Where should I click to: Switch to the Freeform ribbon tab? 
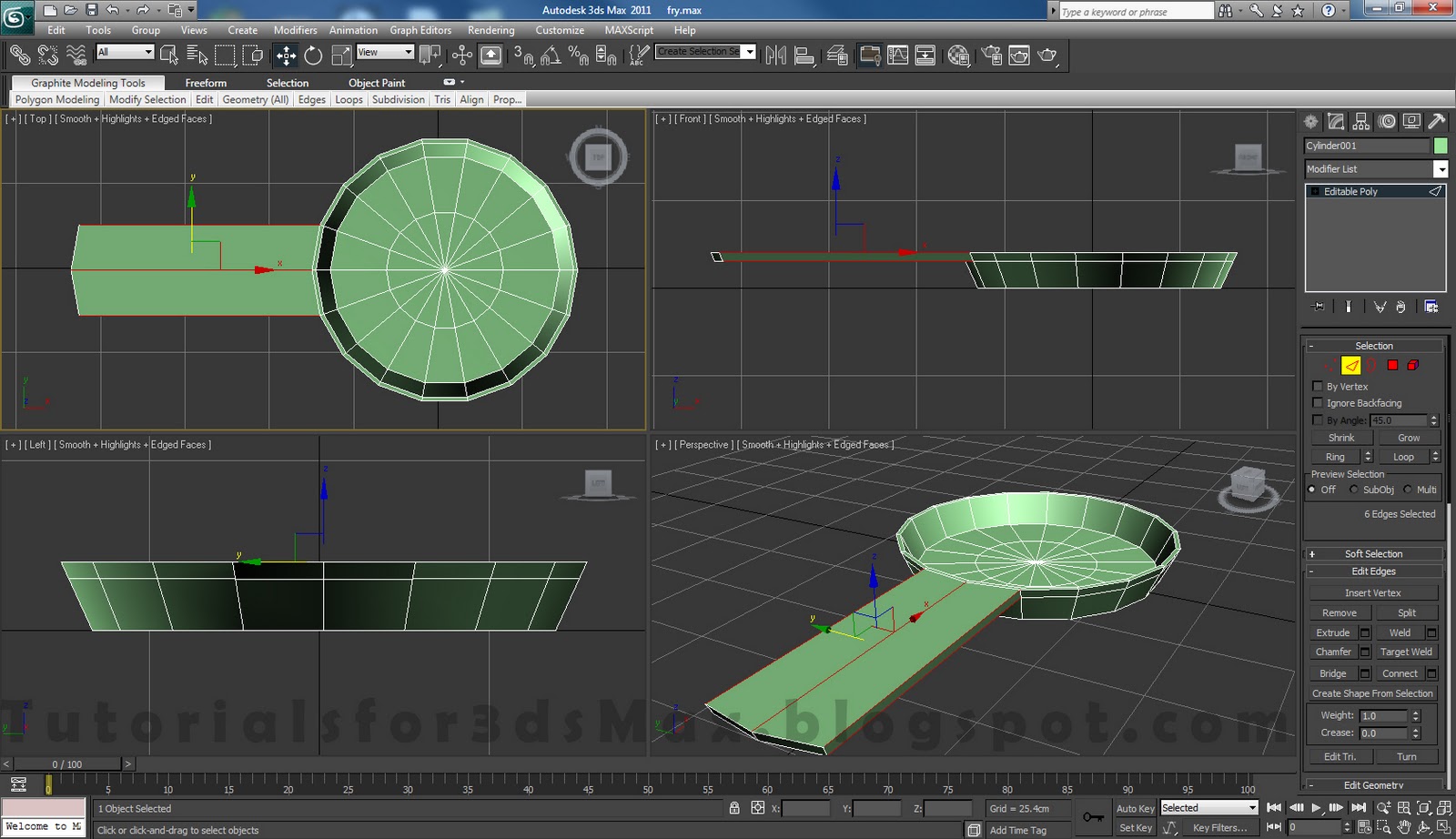pos(205,82)
